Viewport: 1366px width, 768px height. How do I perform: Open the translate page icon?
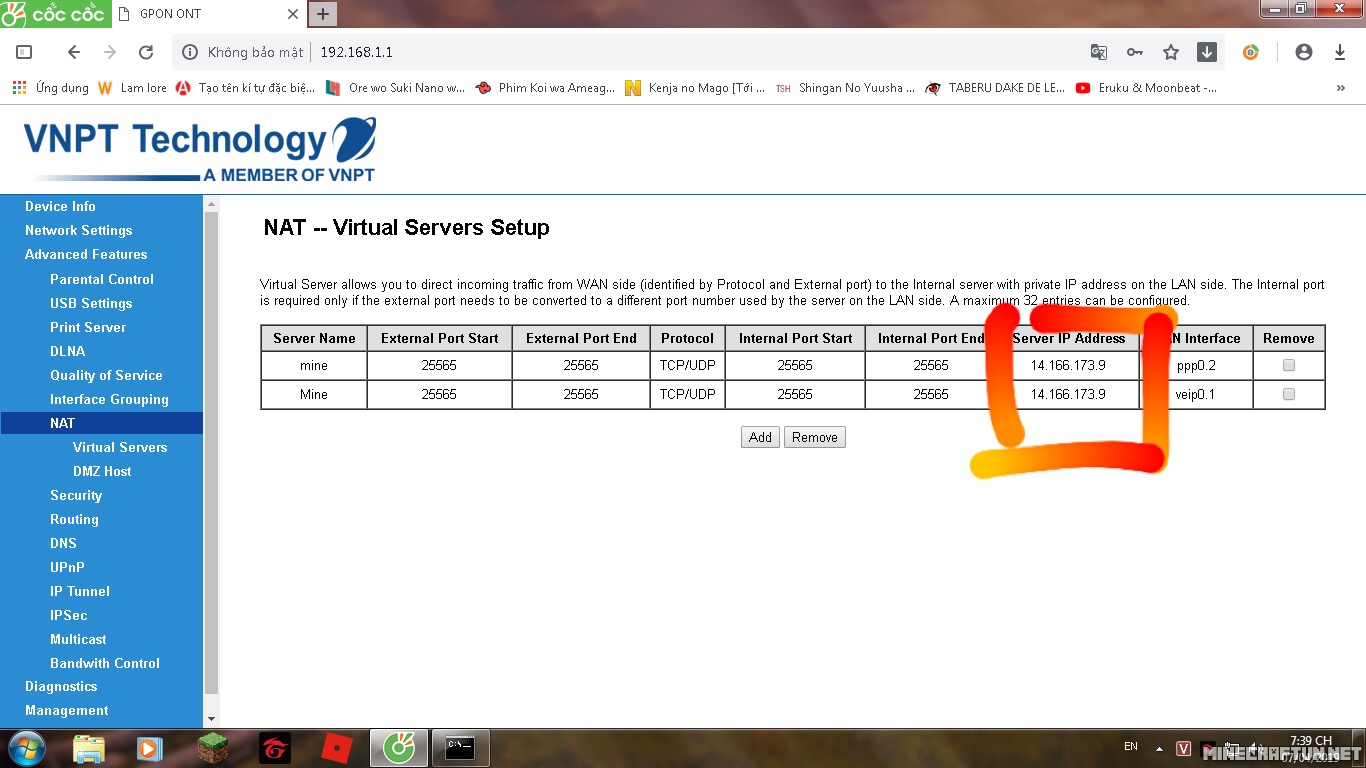1099,52
